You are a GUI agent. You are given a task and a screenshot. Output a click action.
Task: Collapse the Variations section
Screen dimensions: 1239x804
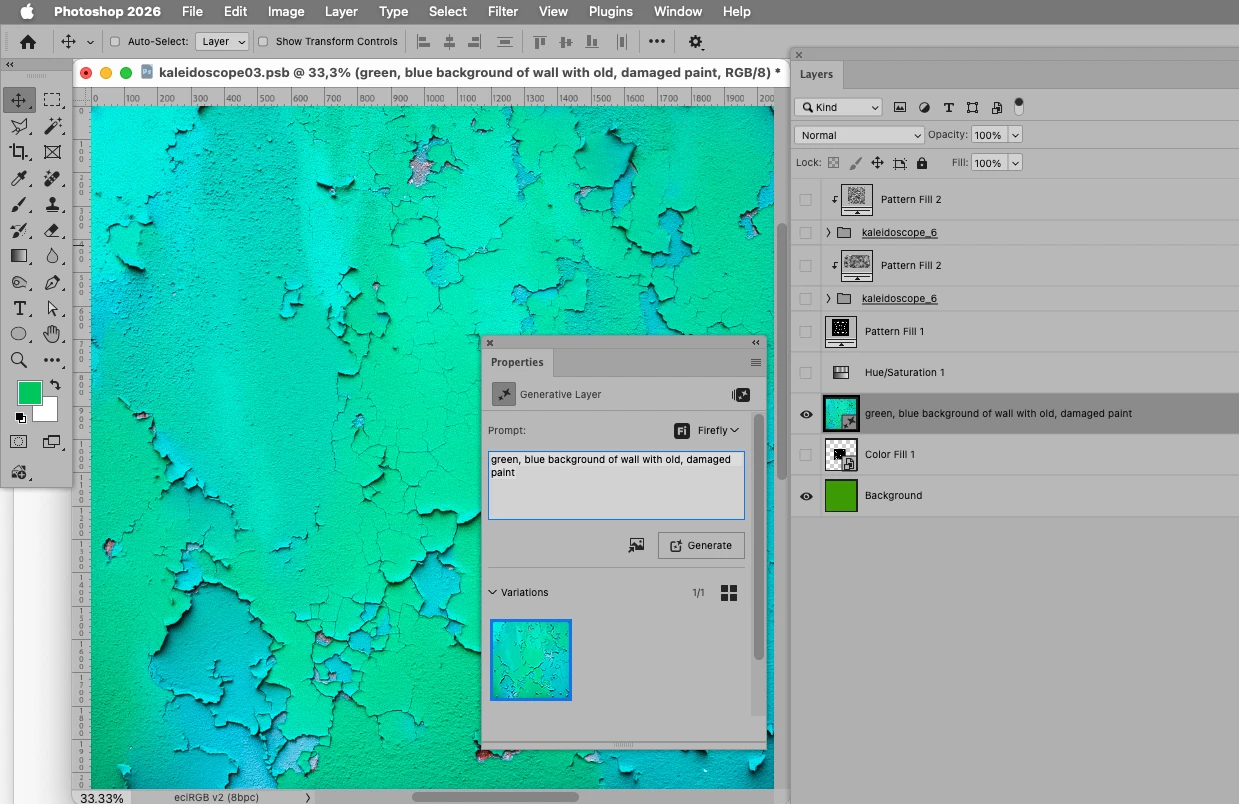(493, 592)
